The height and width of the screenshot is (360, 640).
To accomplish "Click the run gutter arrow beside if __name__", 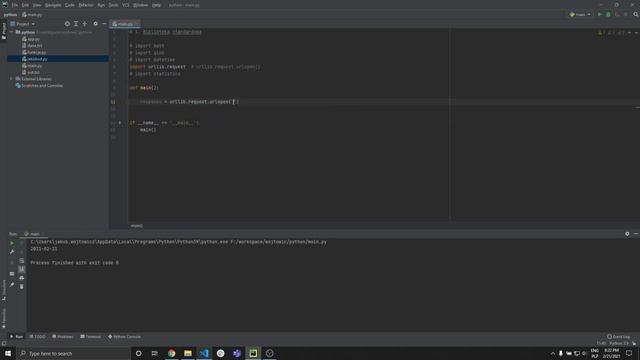I will [x=120, y=122].
